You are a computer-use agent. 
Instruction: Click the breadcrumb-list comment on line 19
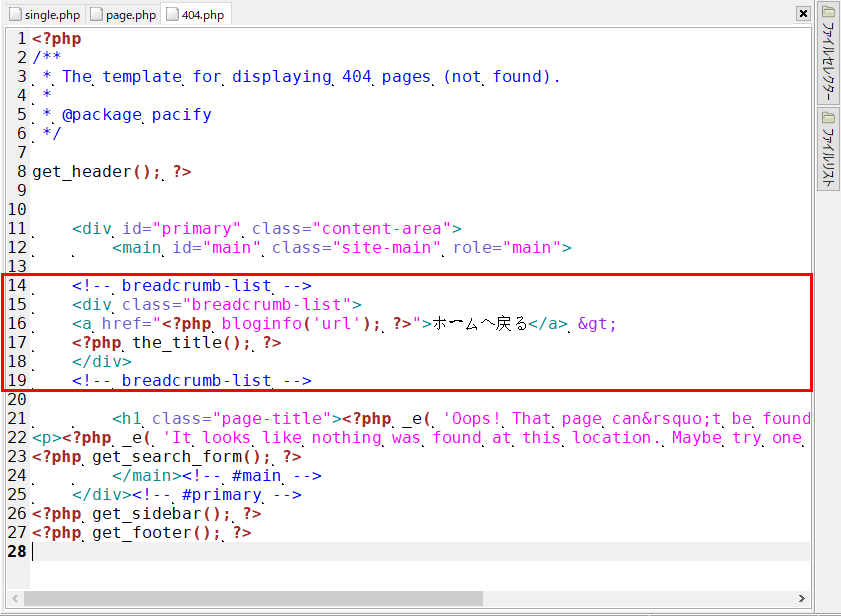(x=192, y=380)
